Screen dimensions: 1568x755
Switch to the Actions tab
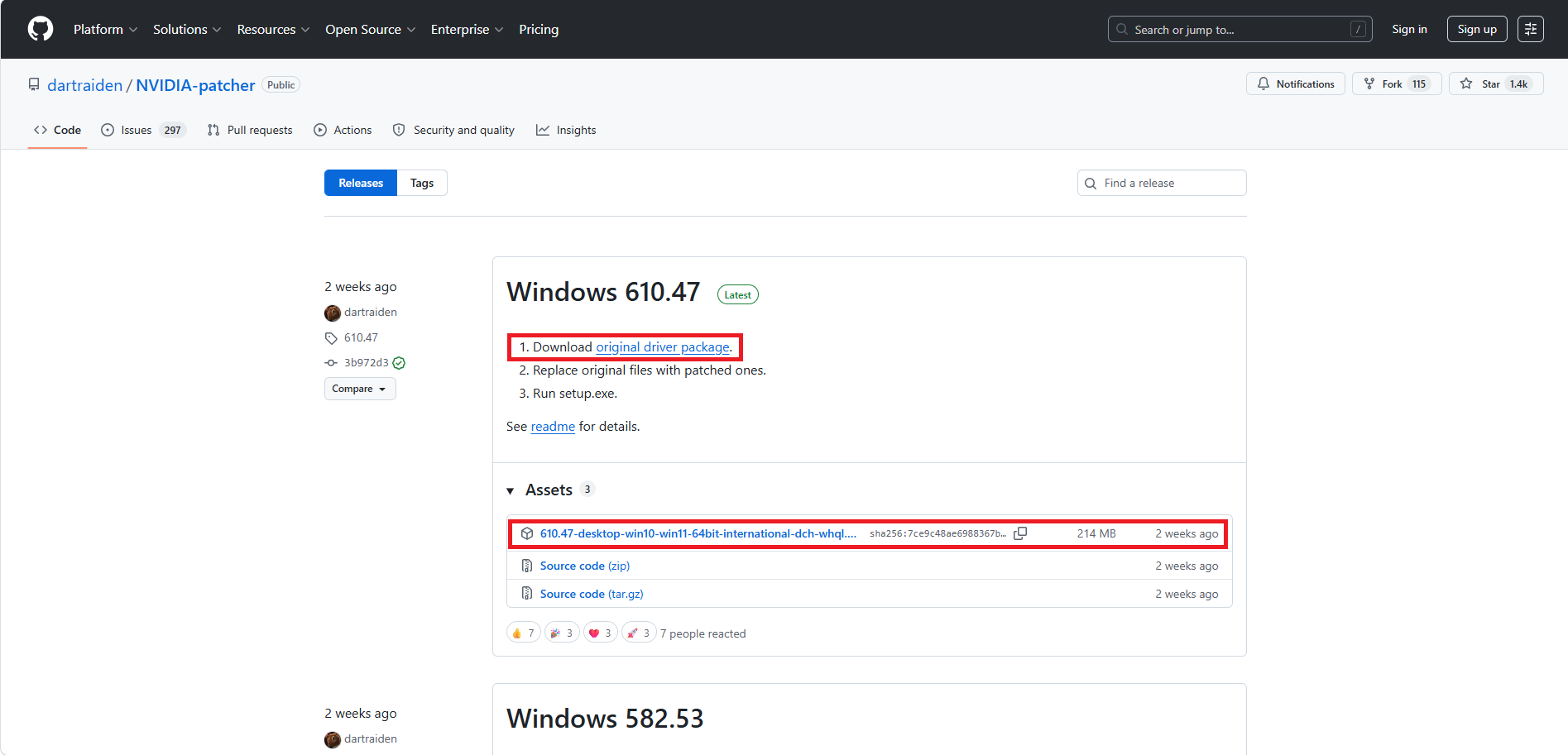343,130
